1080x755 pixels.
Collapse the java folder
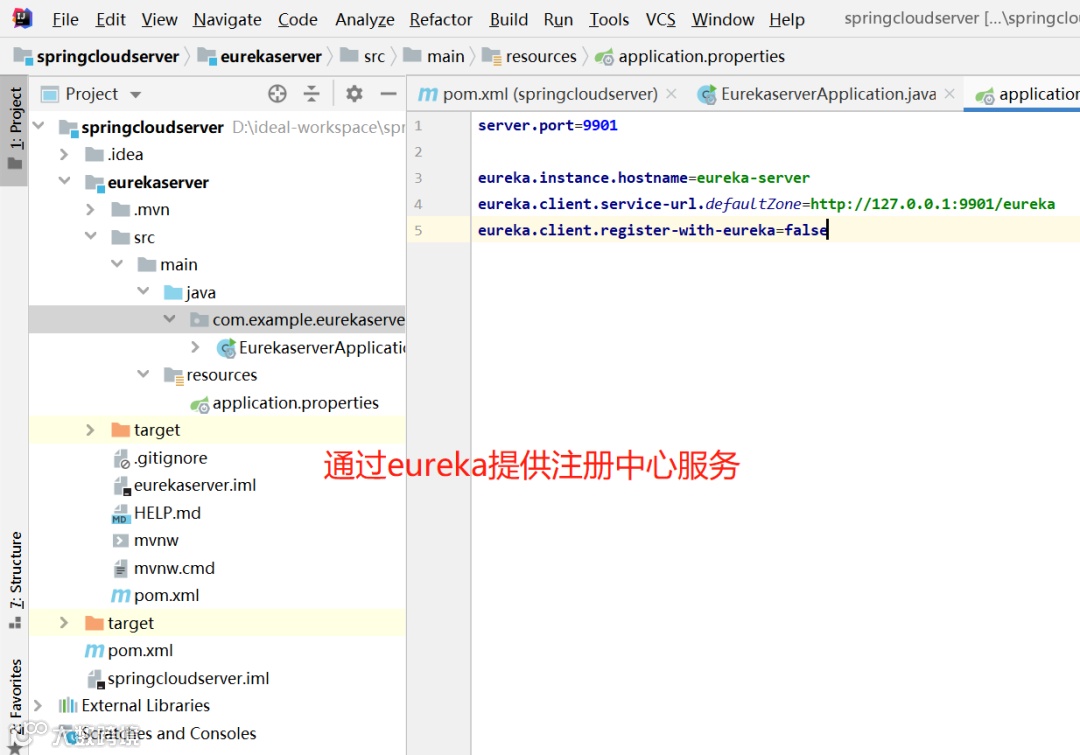[143, 291]
